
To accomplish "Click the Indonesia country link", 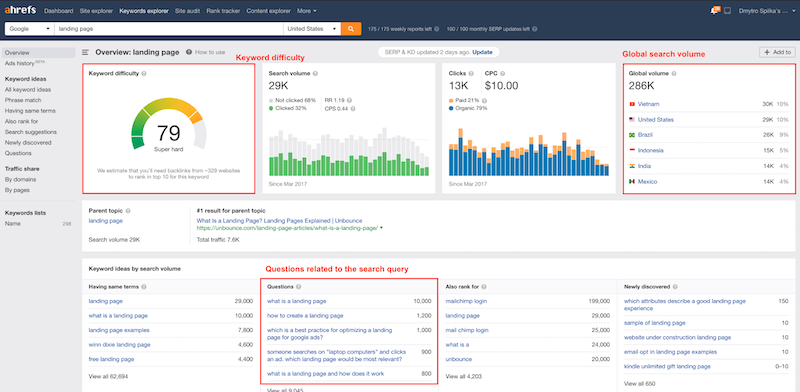I will (651, 151).
